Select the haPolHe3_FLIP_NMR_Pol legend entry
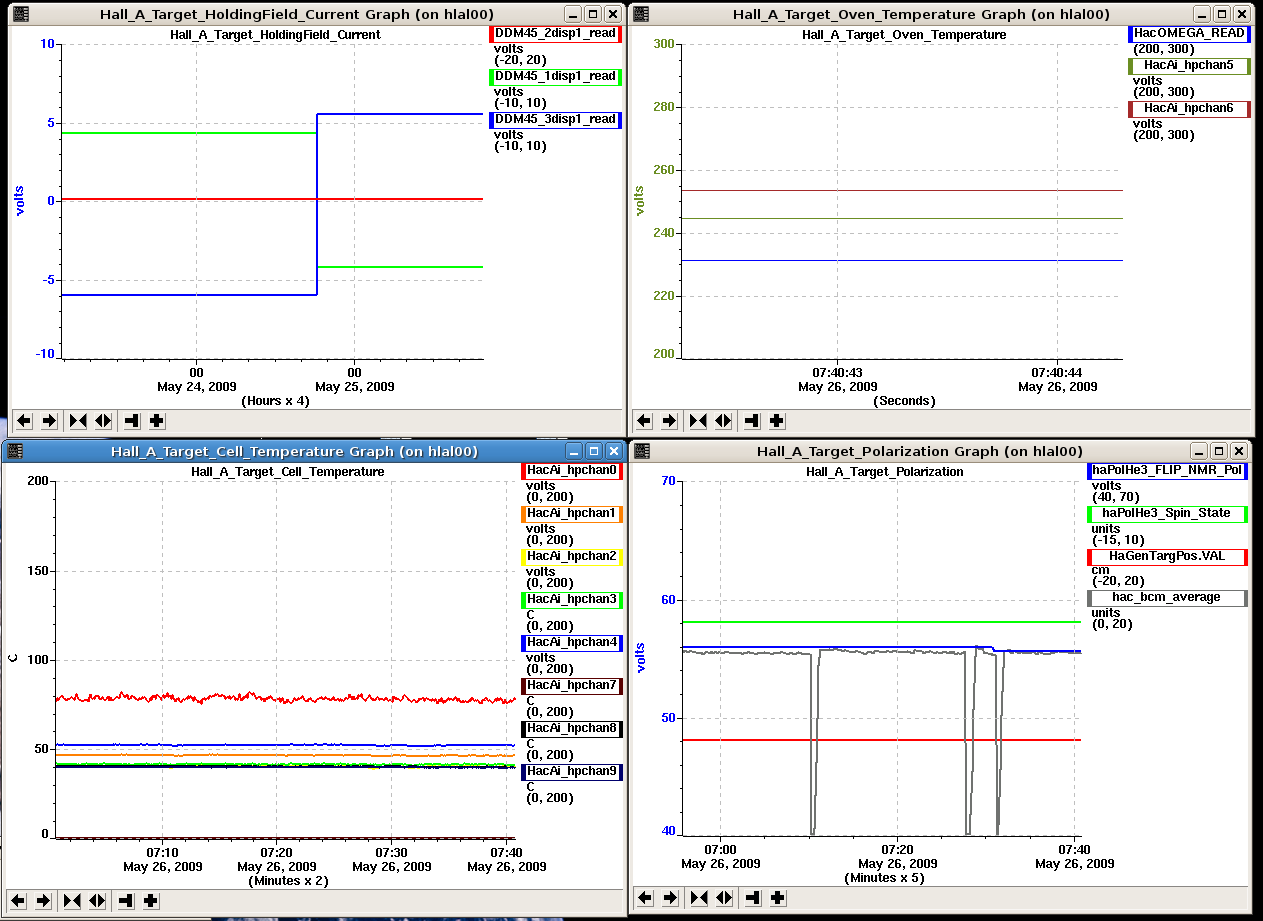This screenshot has height=921, width=1263. pos(1167,471)
